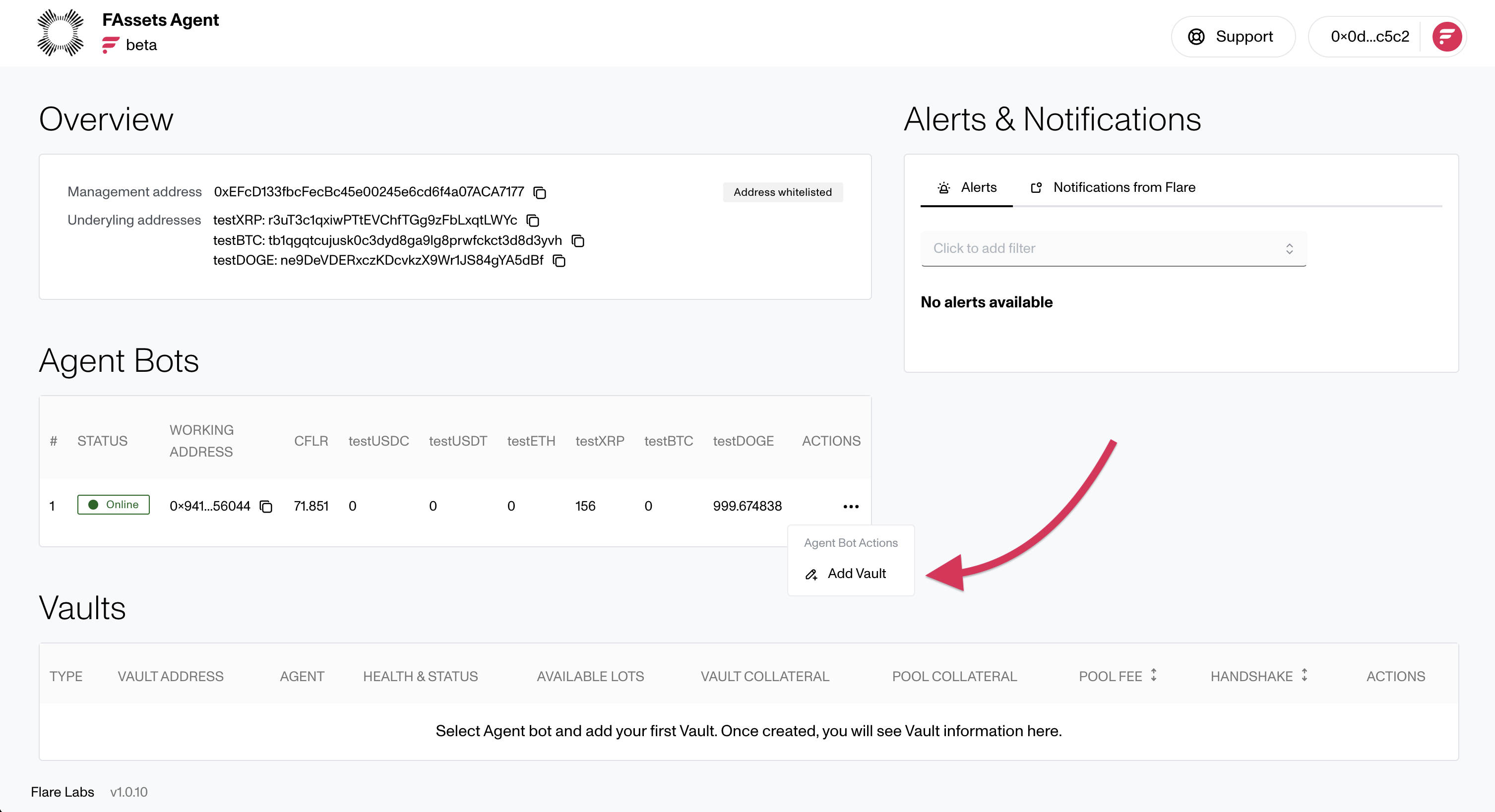The image size is (1495, 812).
Task: Select Add Vault from the actions menu
Action: [856, 574]
